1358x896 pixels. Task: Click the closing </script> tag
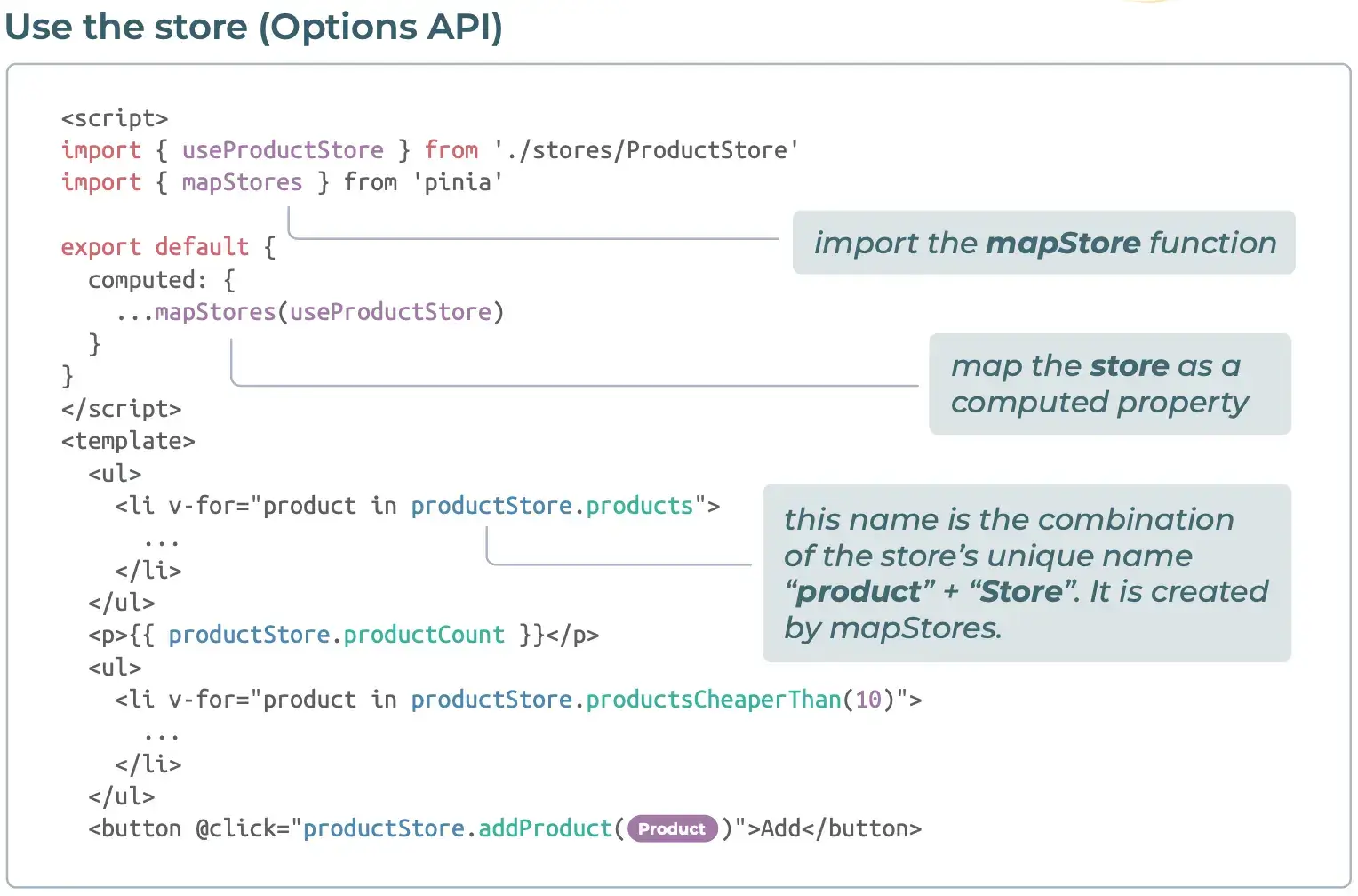coord(121,409)
